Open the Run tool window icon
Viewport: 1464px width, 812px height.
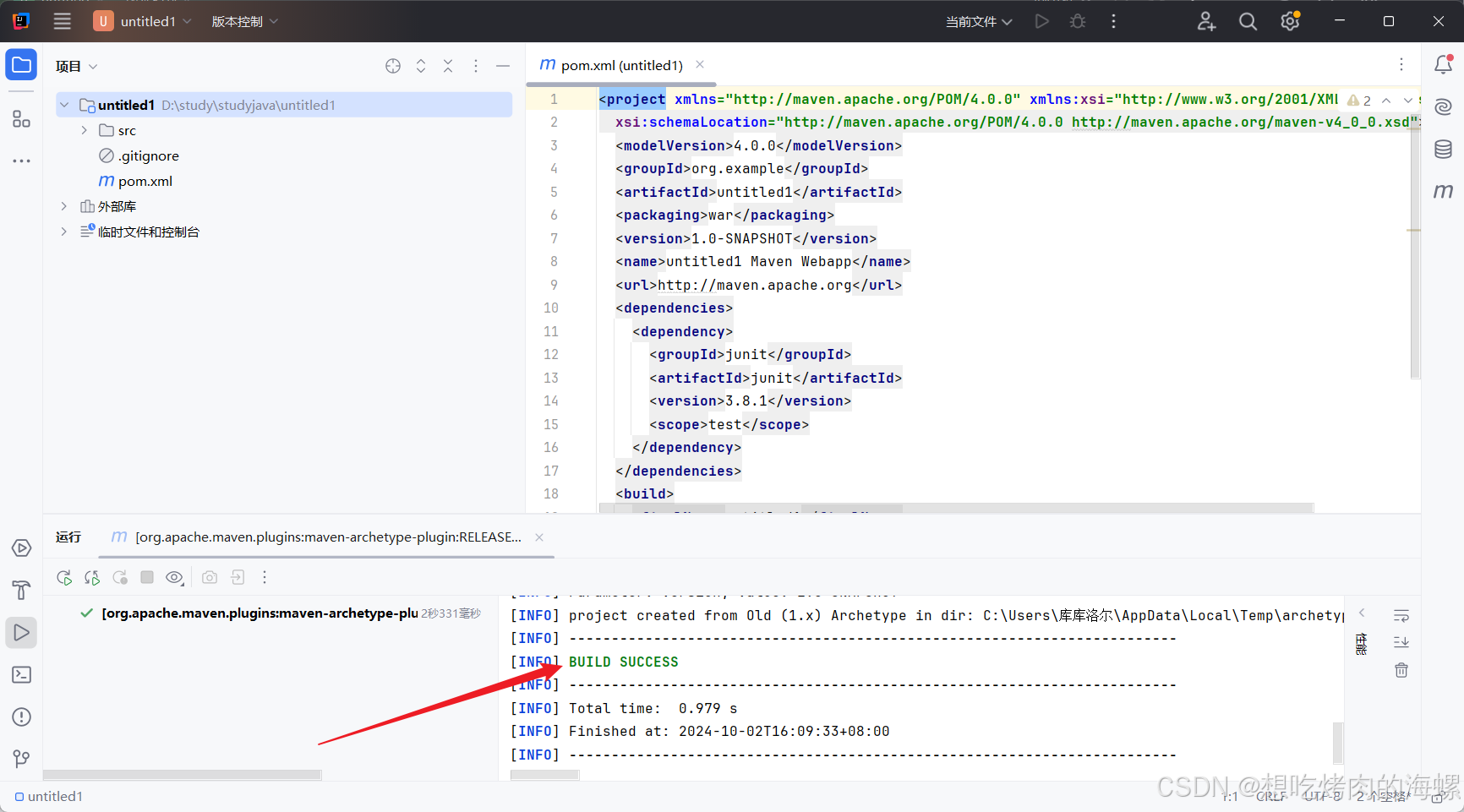click(x=21, y=633)
